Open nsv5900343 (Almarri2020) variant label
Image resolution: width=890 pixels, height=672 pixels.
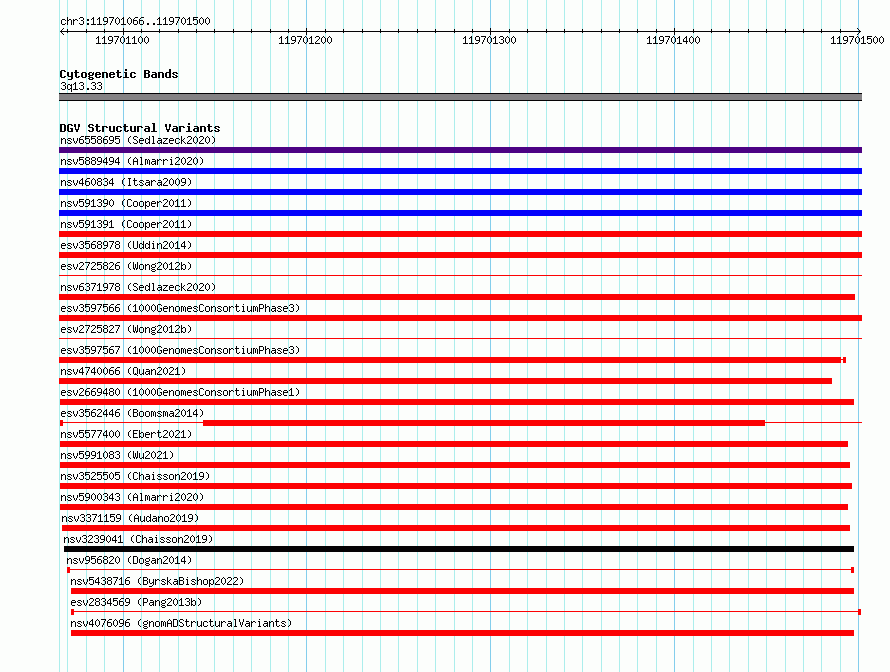(132, 497)
